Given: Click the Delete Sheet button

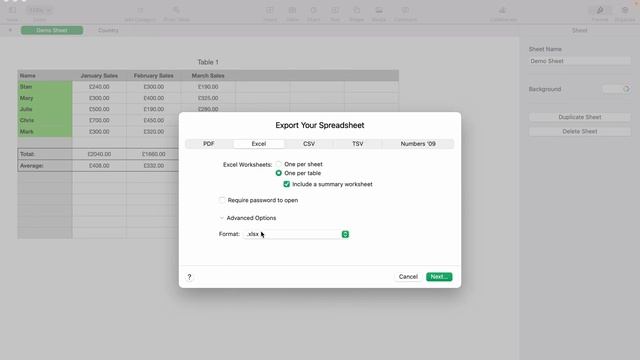Looking at the screenshot, I should 580,131.
